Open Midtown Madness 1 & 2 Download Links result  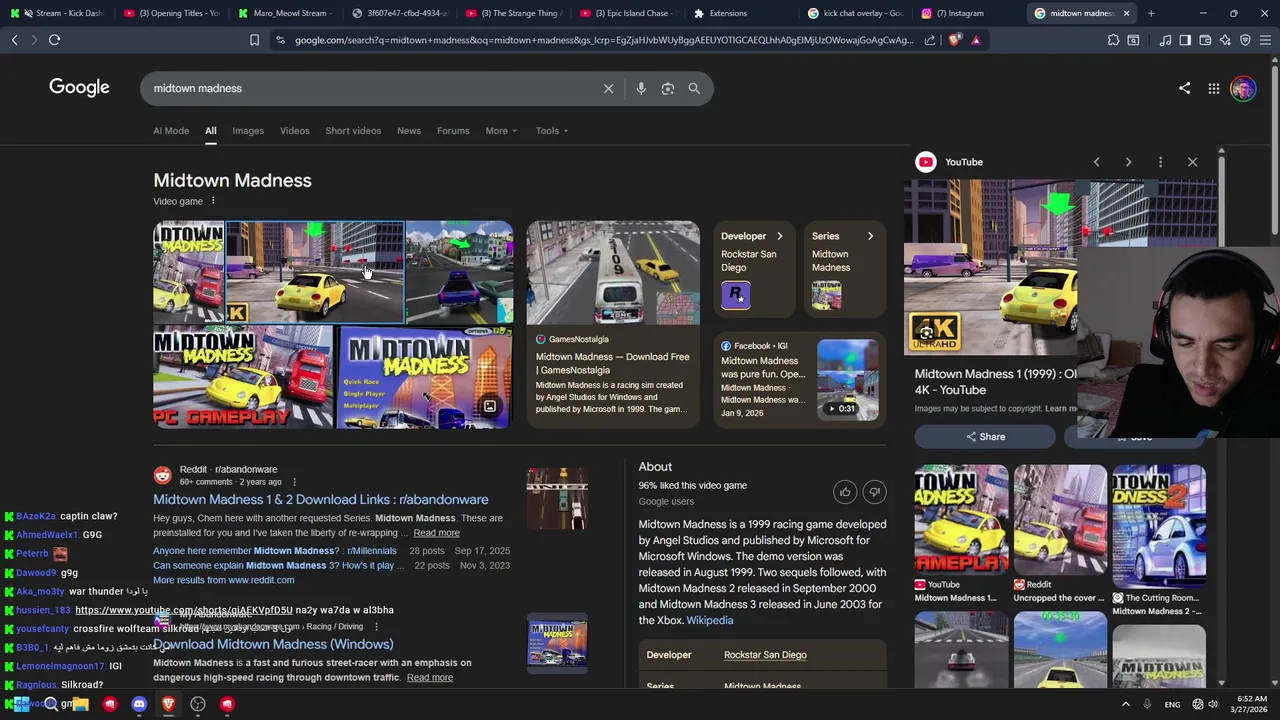pos(321,500)
